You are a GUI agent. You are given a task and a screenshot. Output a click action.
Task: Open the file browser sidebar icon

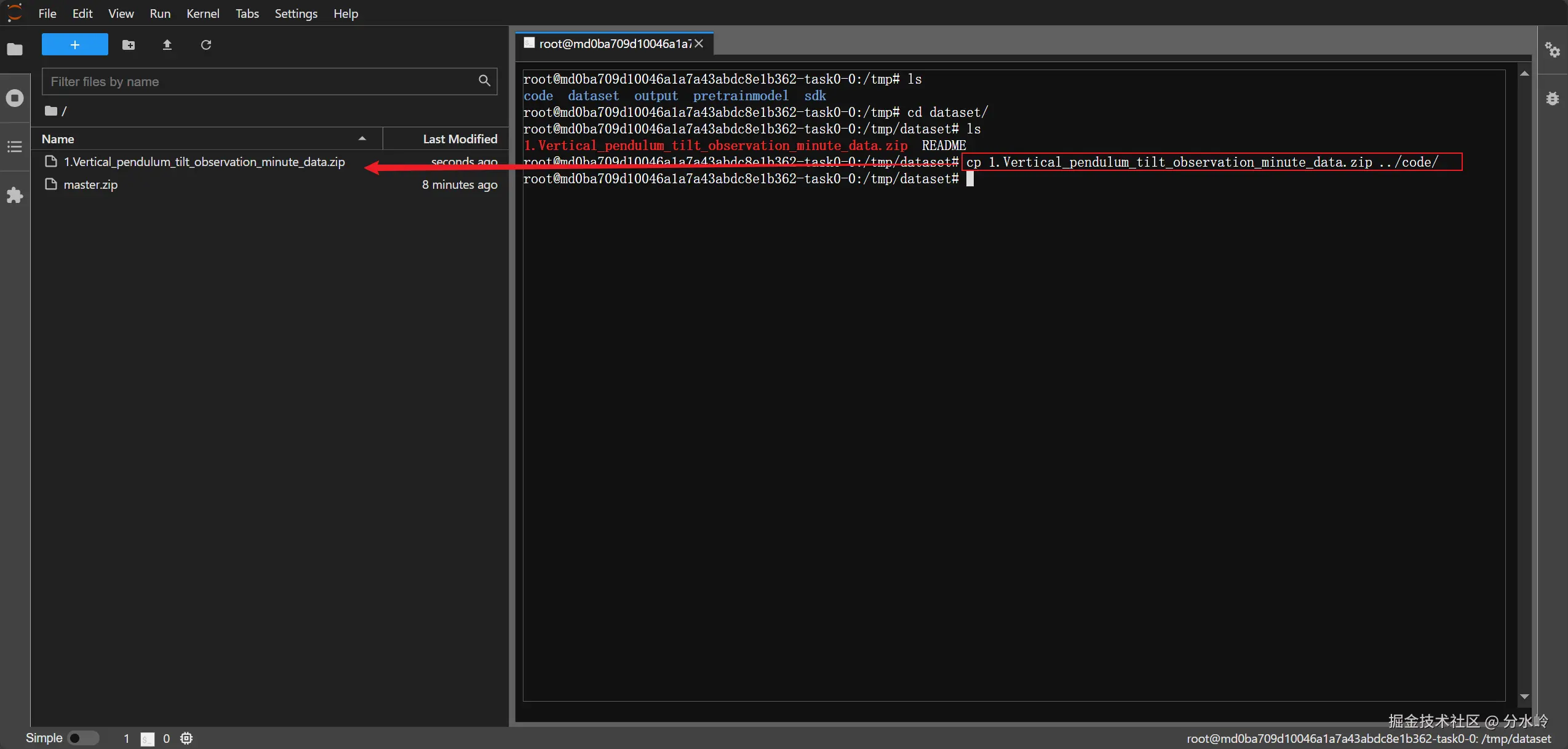click(x=15, y=49)
